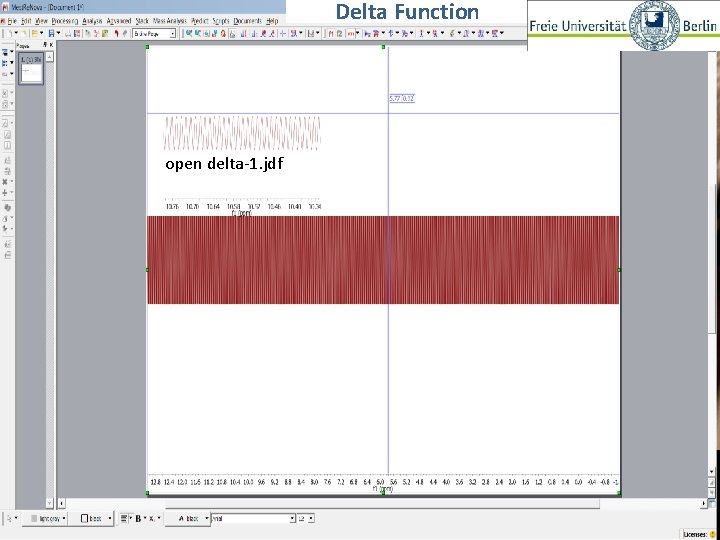Click horizontal scrollbar left arrow
The image size is (720, 540).
point(62,504)
